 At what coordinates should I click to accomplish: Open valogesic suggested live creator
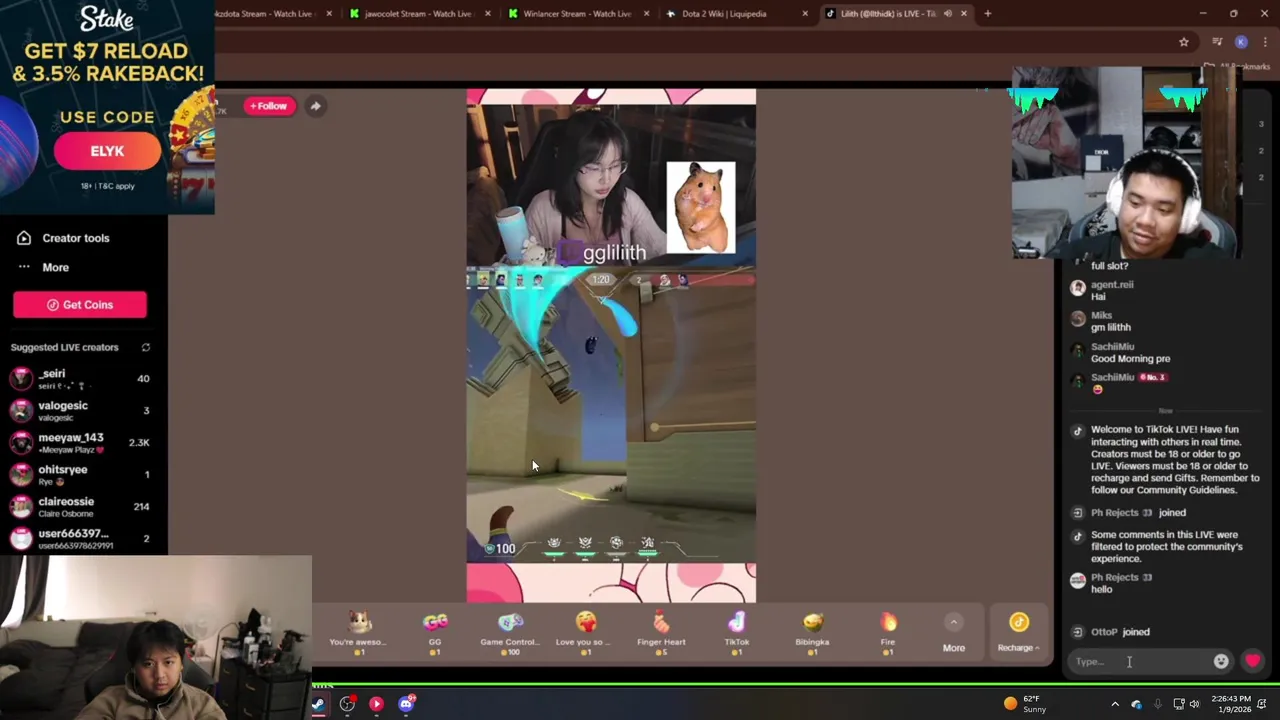(80, 411)
